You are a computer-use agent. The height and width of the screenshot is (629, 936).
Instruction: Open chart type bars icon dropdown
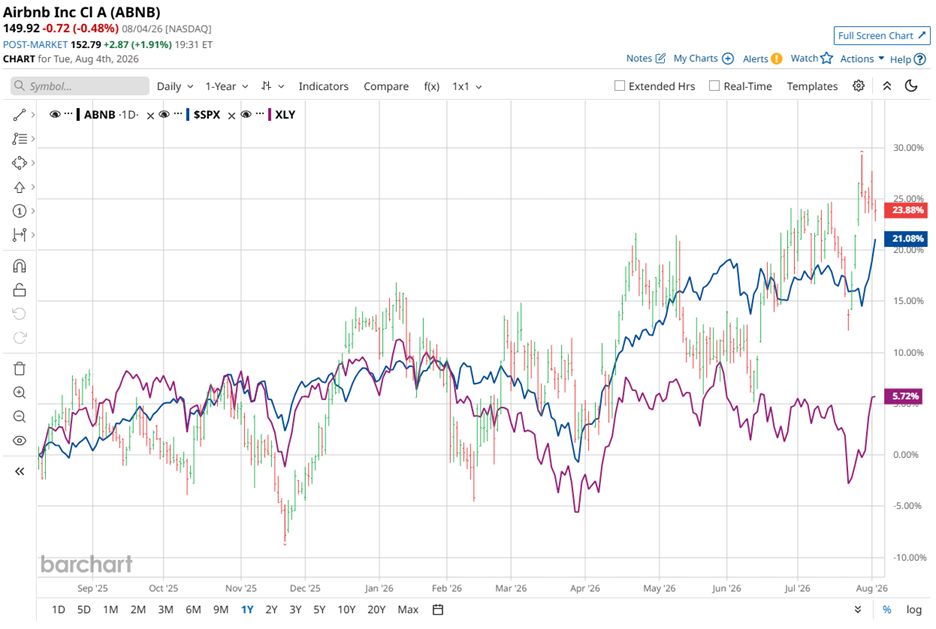(272, 86)
